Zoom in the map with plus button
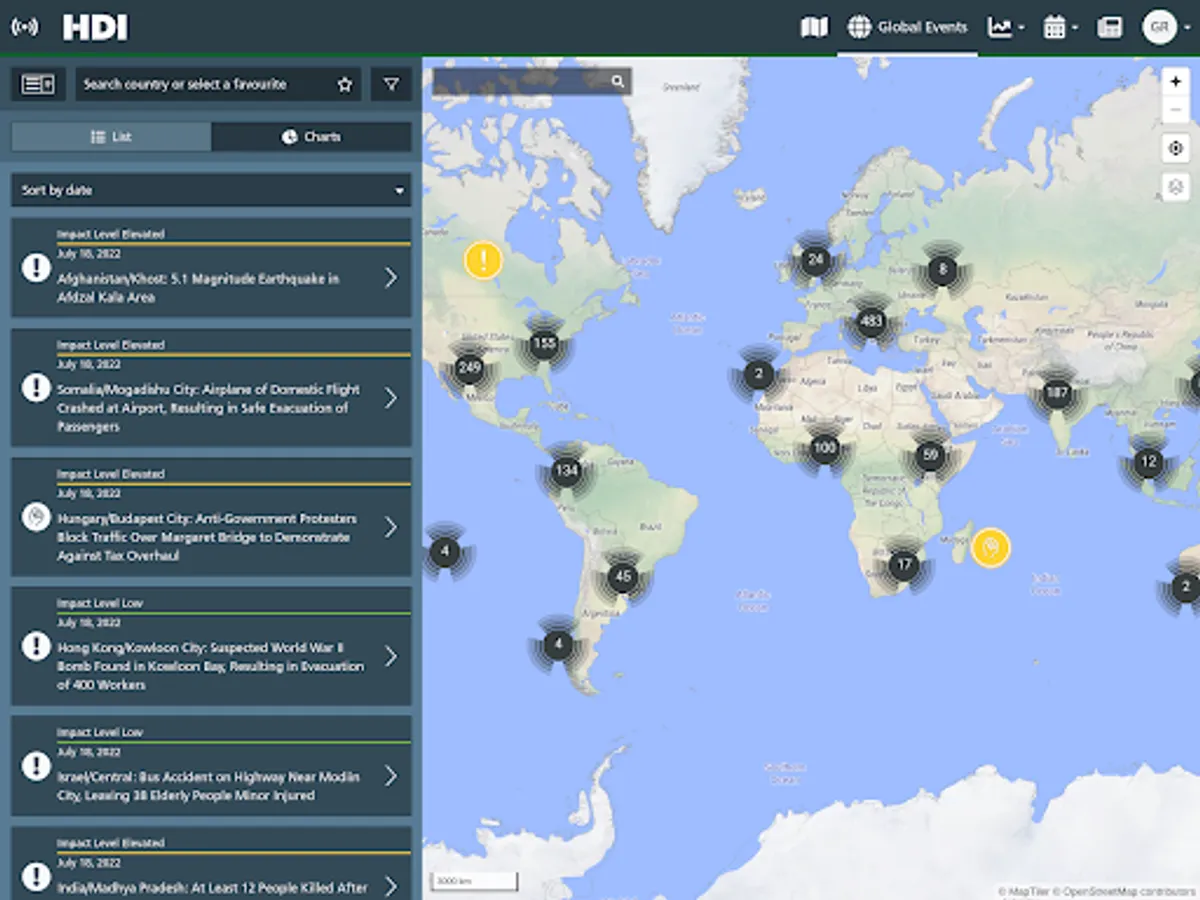Viewport: 1200px width, 900px height. [1175, 82]
